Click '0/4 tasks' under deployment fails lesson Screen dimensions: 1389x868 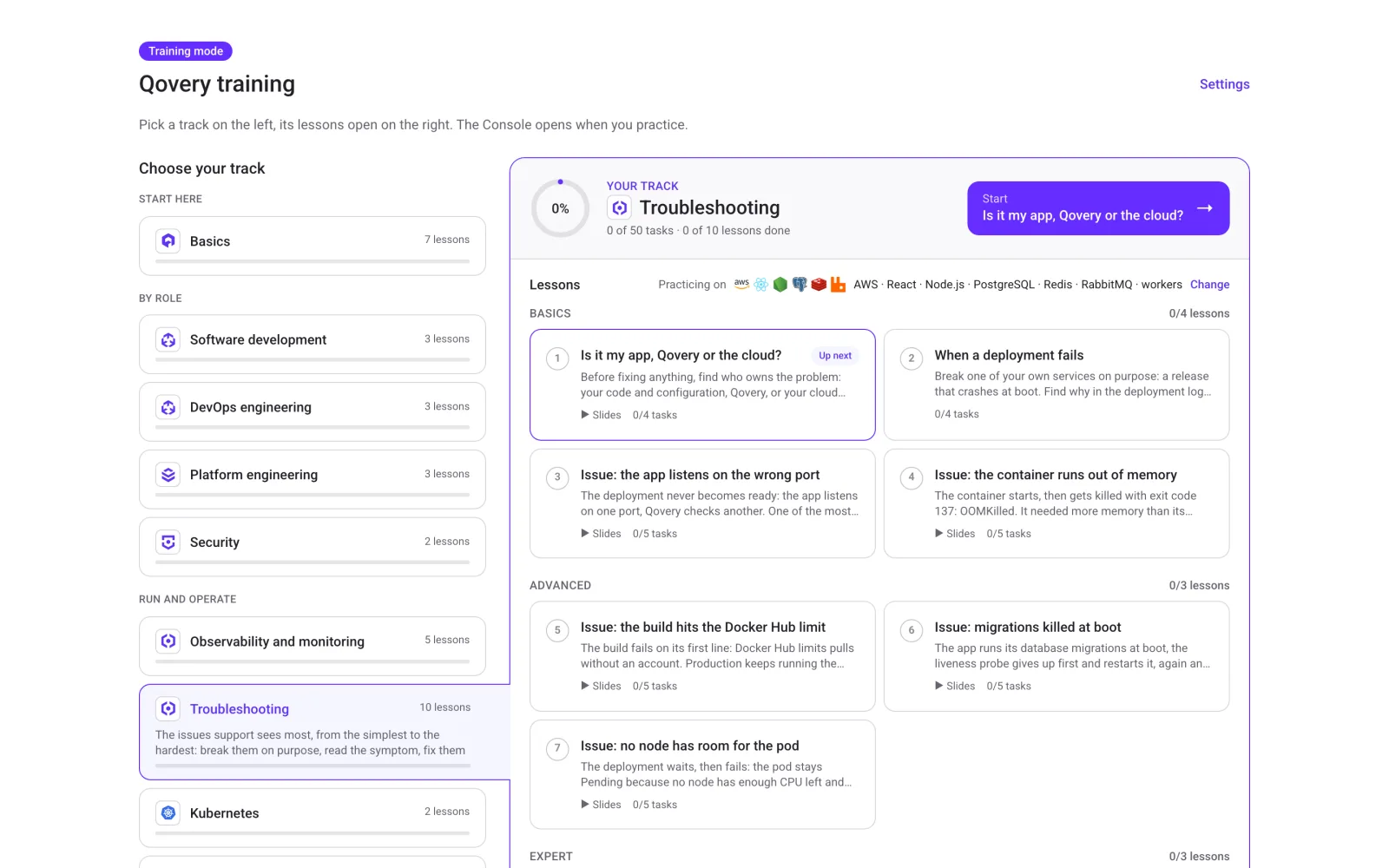pyautogui.click(x=957, y=414)
